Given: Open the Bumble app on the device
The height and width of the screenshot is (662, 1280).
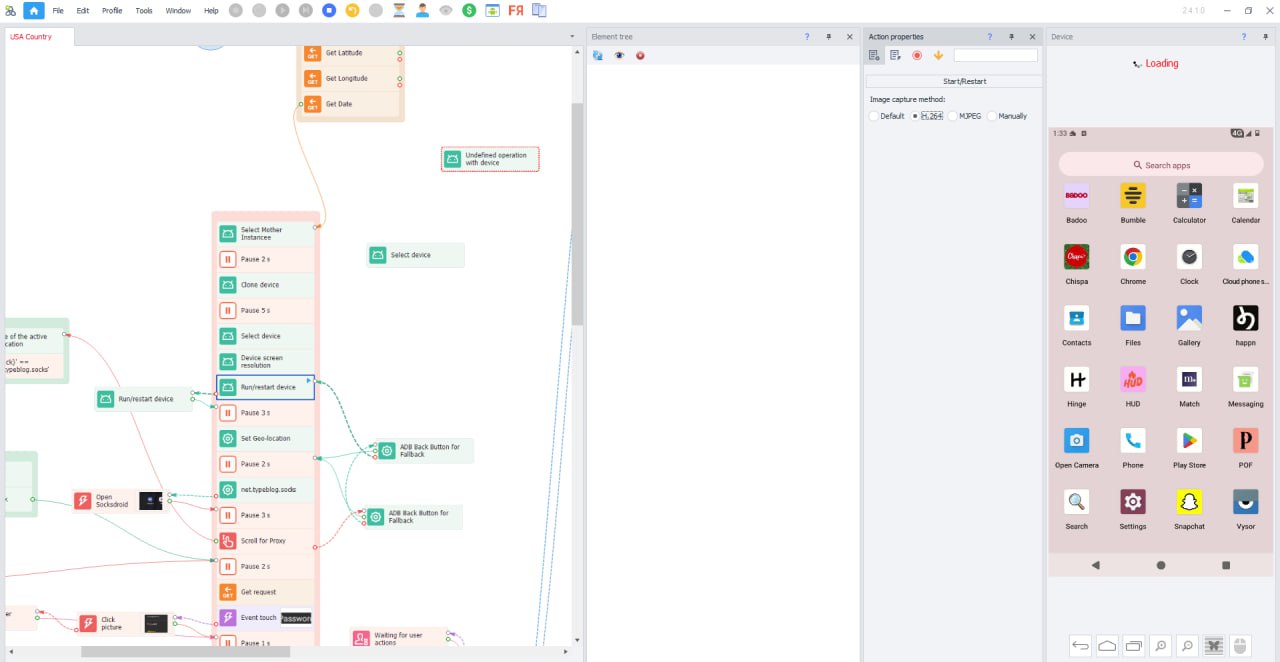Looking at the screenshot, I should 1133,202.
